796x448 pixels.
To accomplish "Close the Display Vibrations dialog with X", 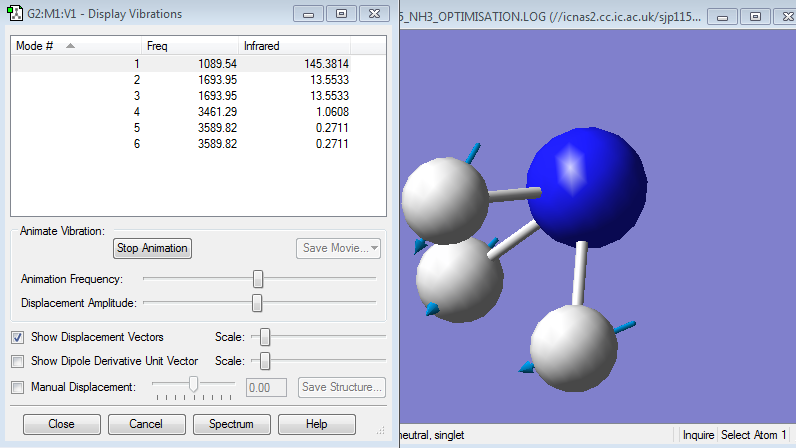I will click(x=374, y=15).
